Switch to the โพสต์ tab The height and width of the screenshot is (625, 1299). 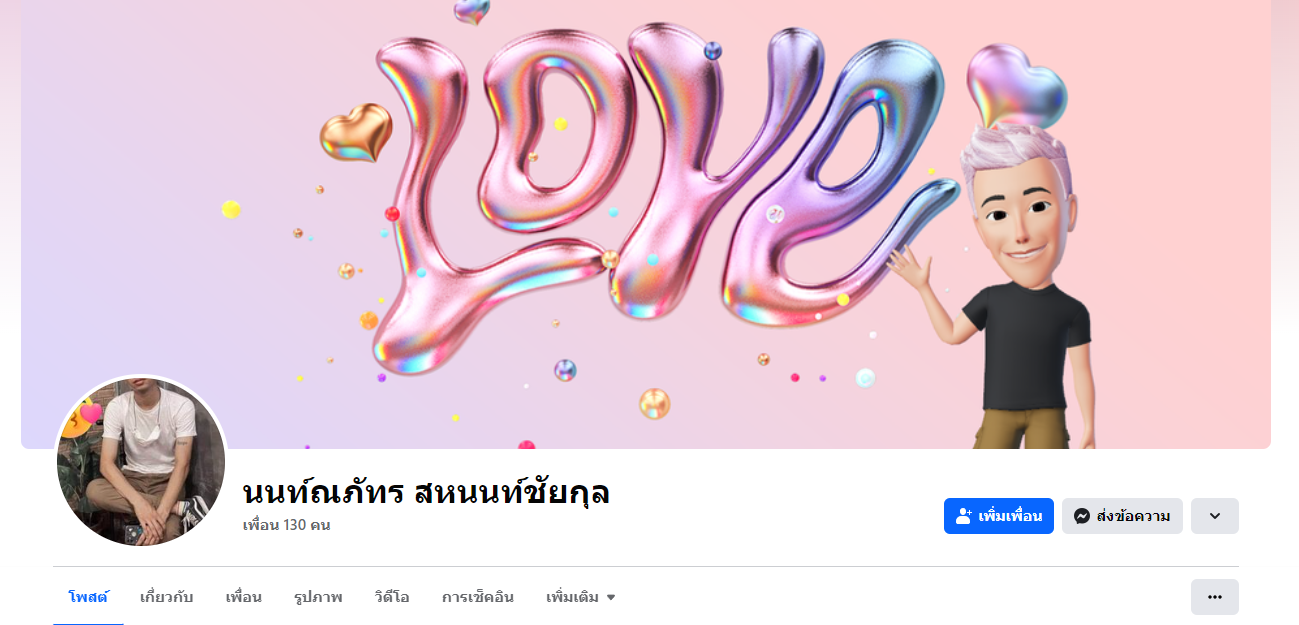pos(88,597)
